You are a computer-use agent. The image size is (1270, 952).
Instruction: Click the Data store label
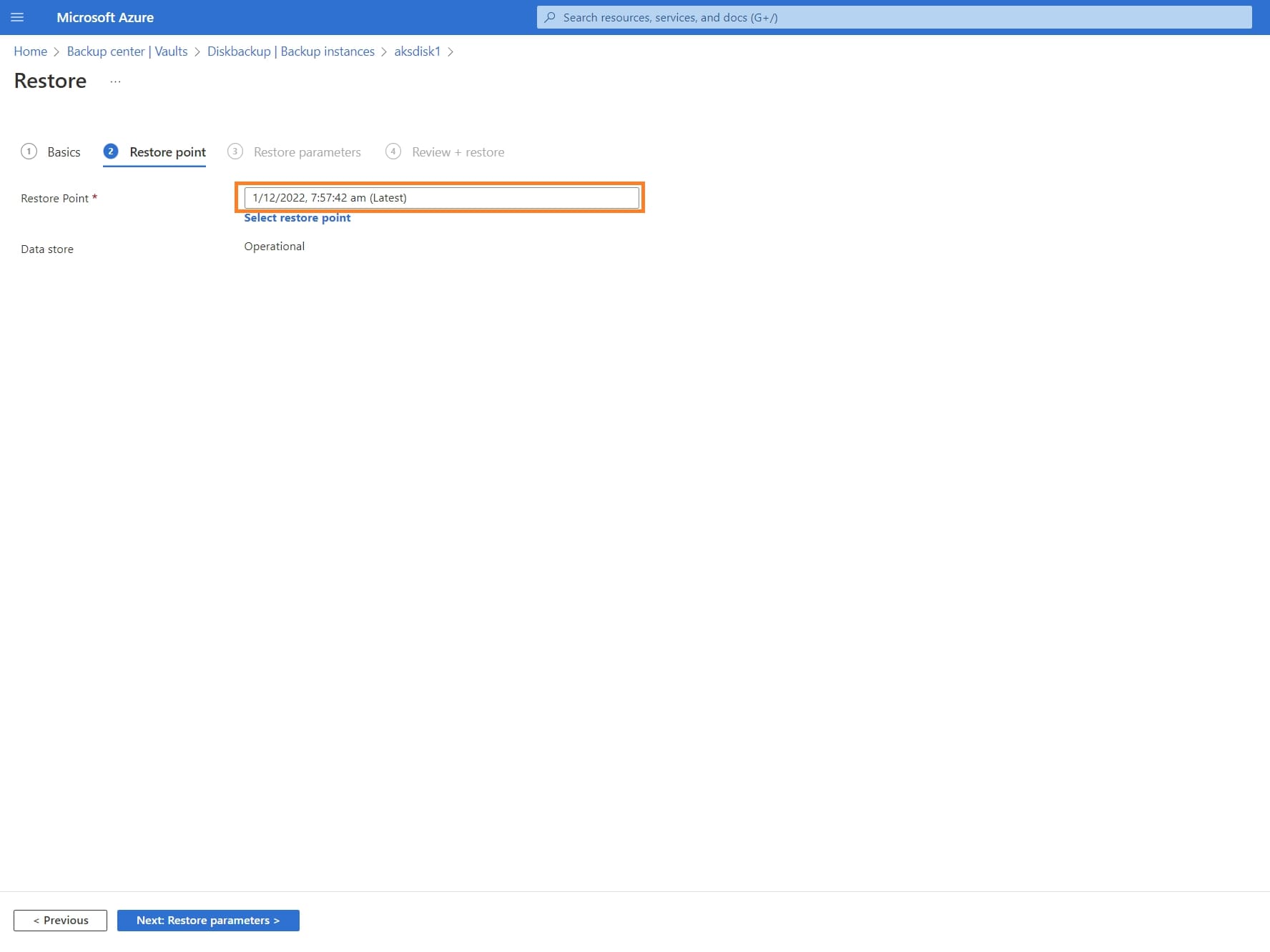tap(47, 249)
